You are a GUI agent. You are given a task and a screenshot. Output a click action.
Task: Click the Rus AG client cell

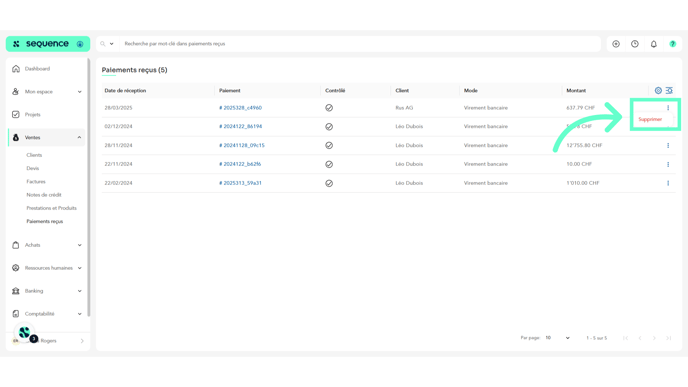404,108
